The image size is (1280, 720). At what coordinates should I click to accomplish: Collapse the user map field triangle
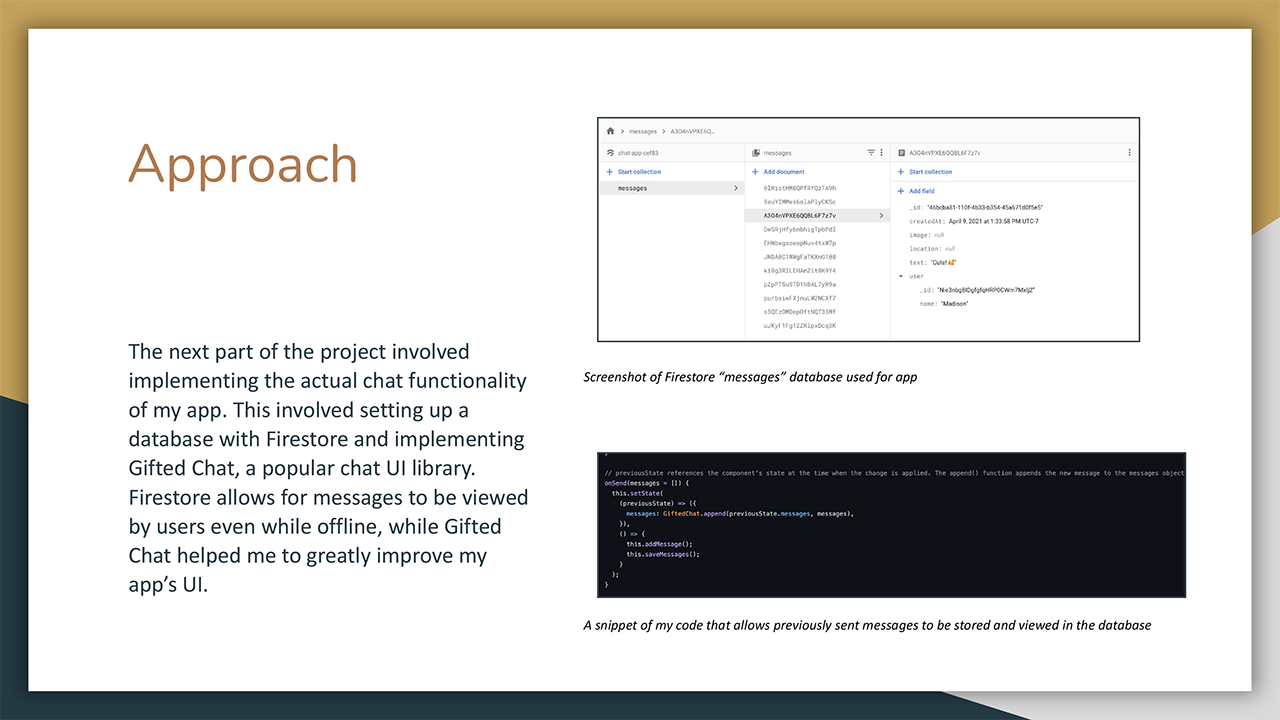(901, 276)
